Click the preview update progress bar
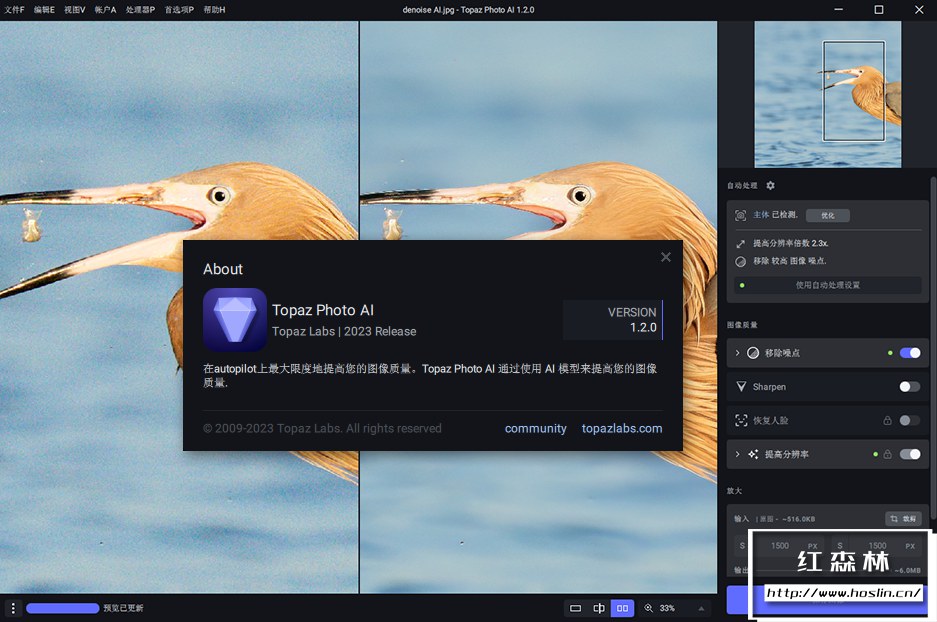This screenshot has height=622, width=937. coord(63,608)
